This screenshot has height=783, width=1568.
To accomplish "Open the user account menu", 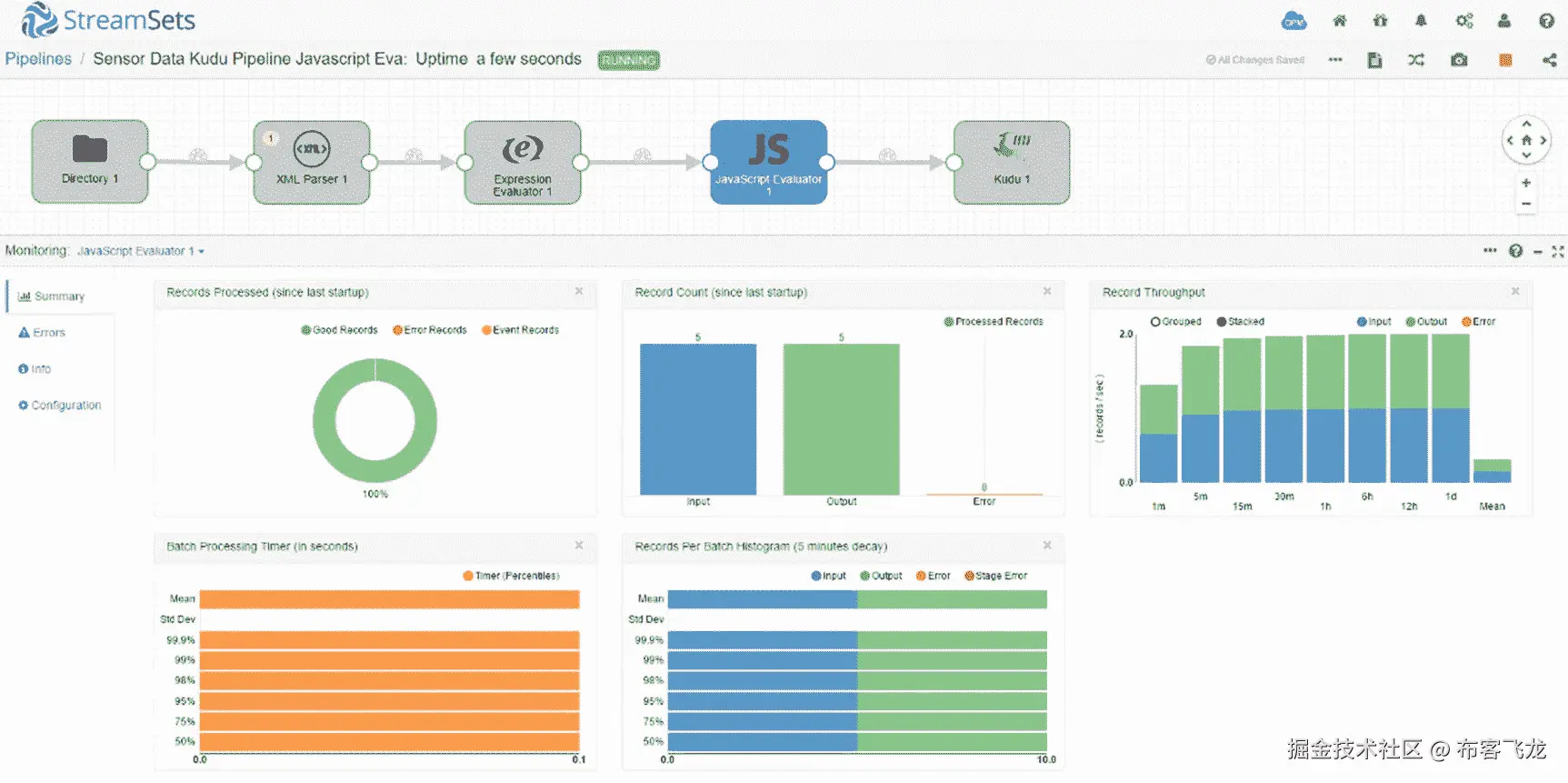I will tap(1504, 21).
